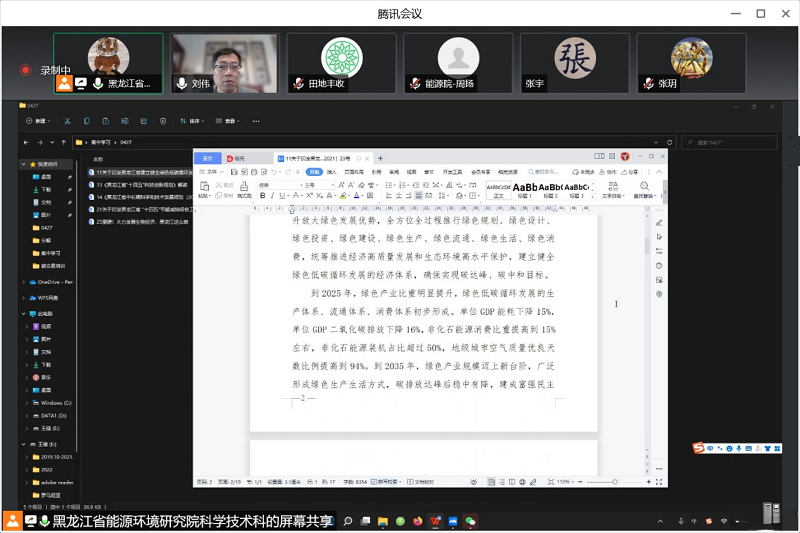Expand the Windows (C:) drive node

pyautogui.click(x=27, y=403)
